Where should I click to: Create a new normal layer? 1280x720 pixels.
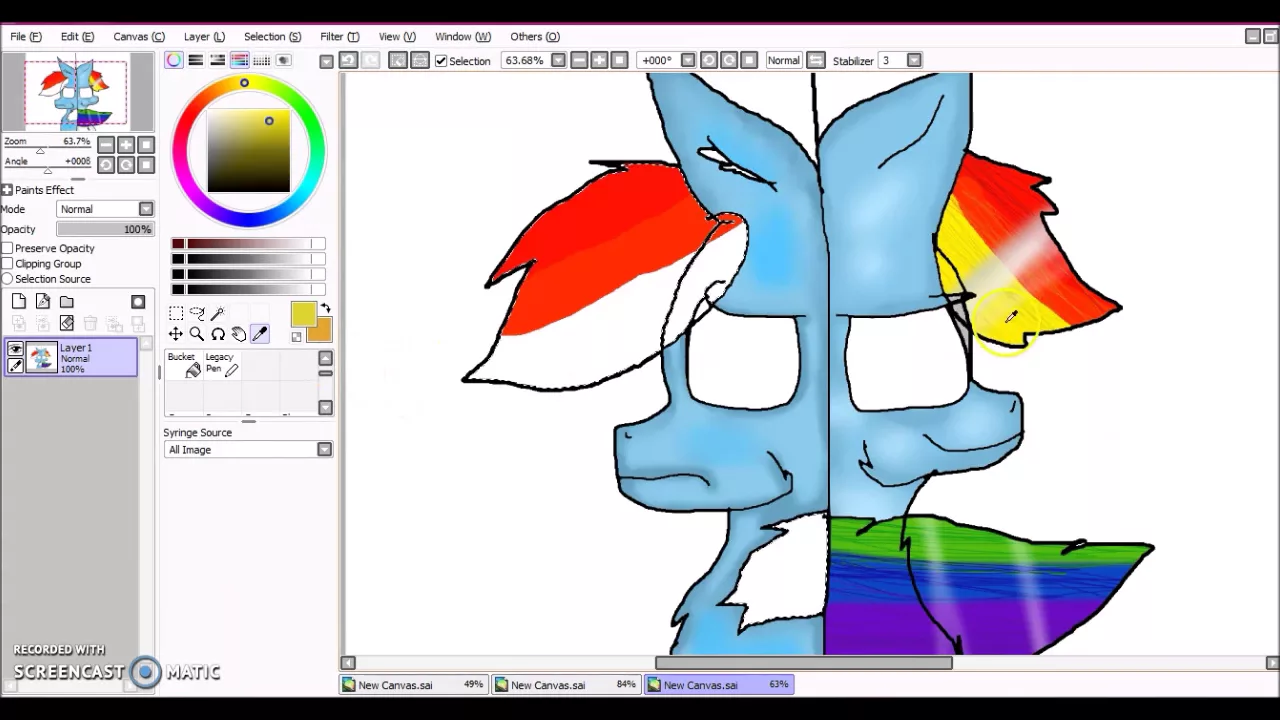click(19, 302)
